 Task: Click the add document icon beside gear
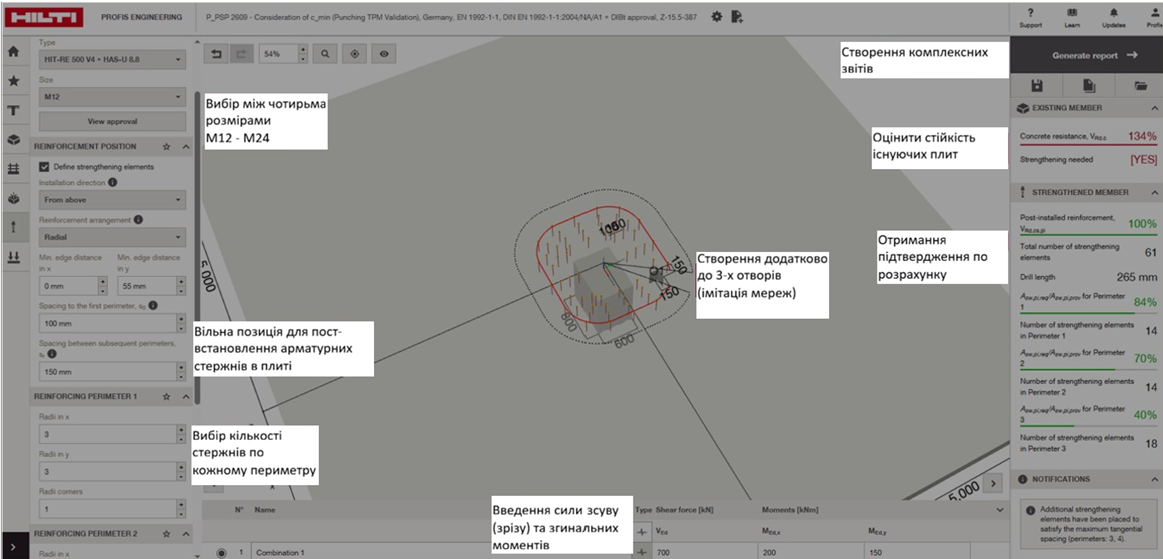737,16
